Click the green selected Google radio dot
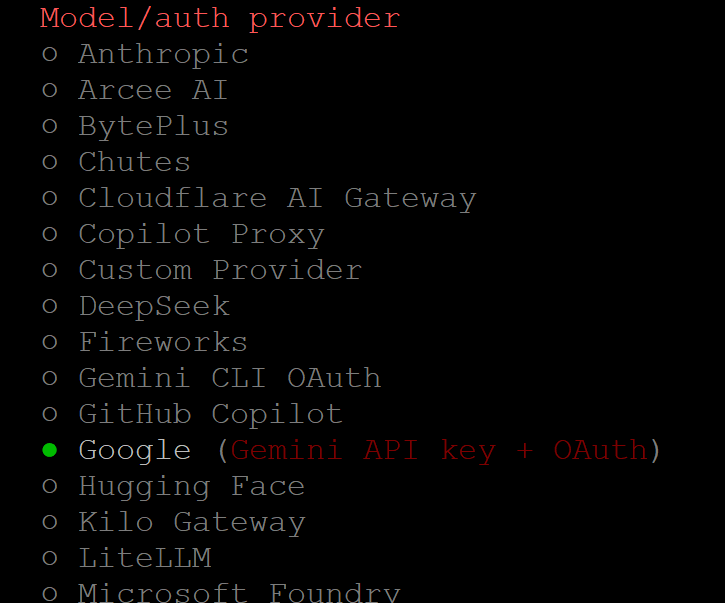725x603 pixels. pos(50,451)
